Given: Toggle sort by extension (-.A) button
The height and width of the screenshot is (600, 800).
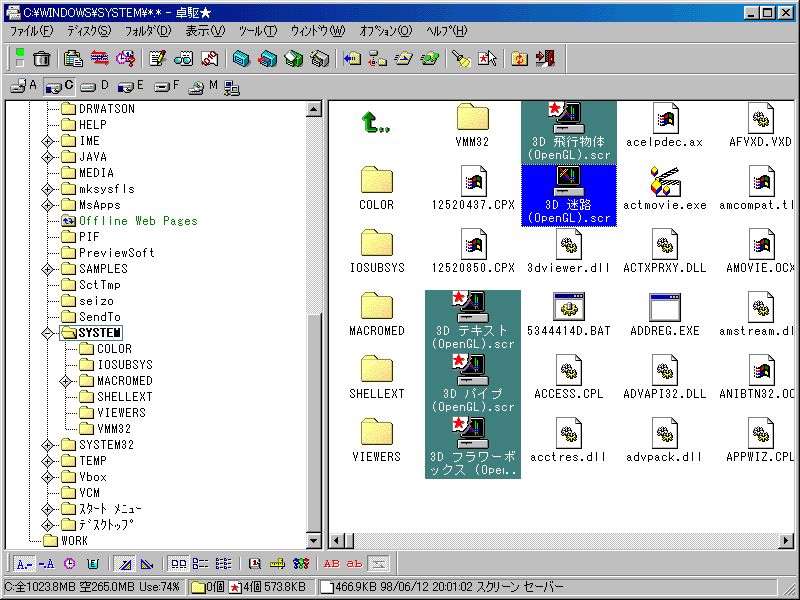Looking at the screenshot, I should (46, 563).
